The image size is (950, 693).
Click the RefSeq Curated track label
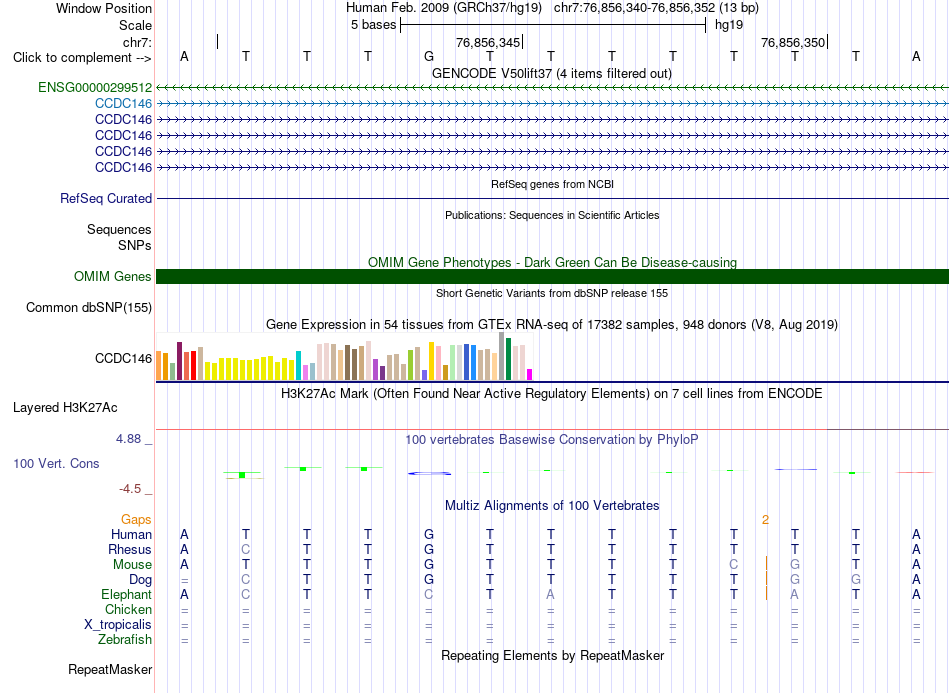click(x=105, y=199)
